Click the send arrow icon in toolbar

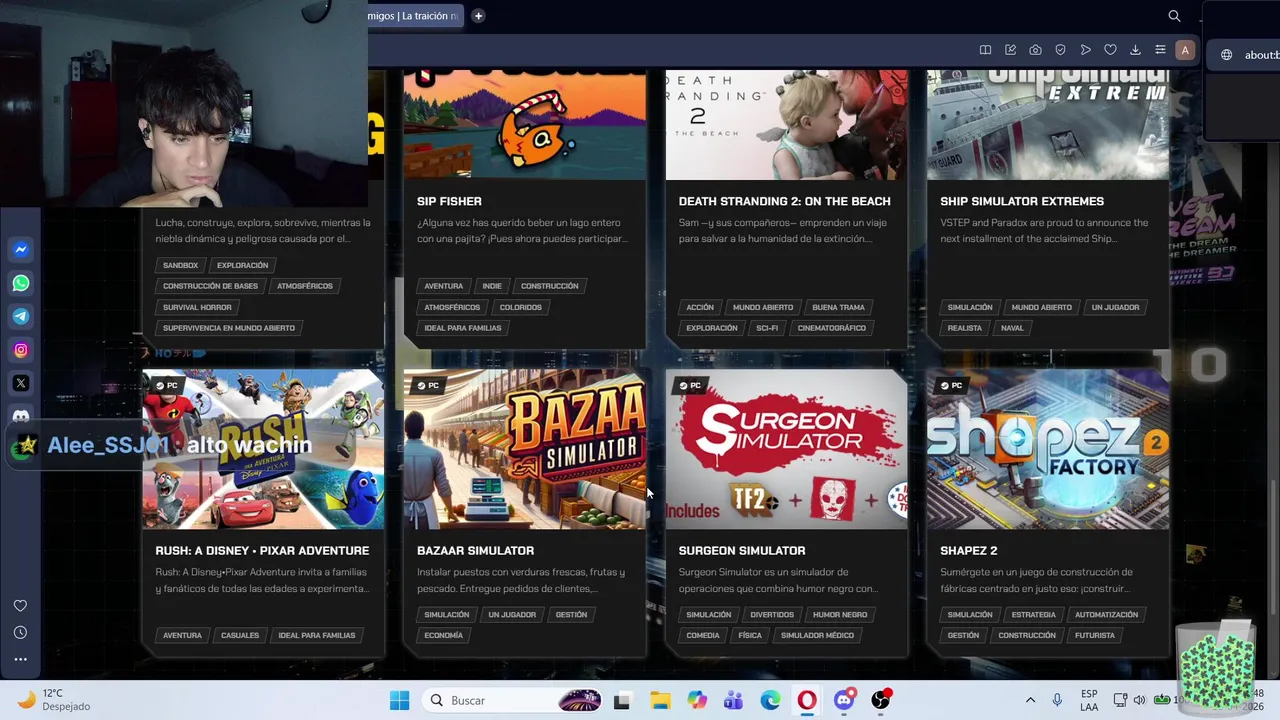click(1085, 50)
